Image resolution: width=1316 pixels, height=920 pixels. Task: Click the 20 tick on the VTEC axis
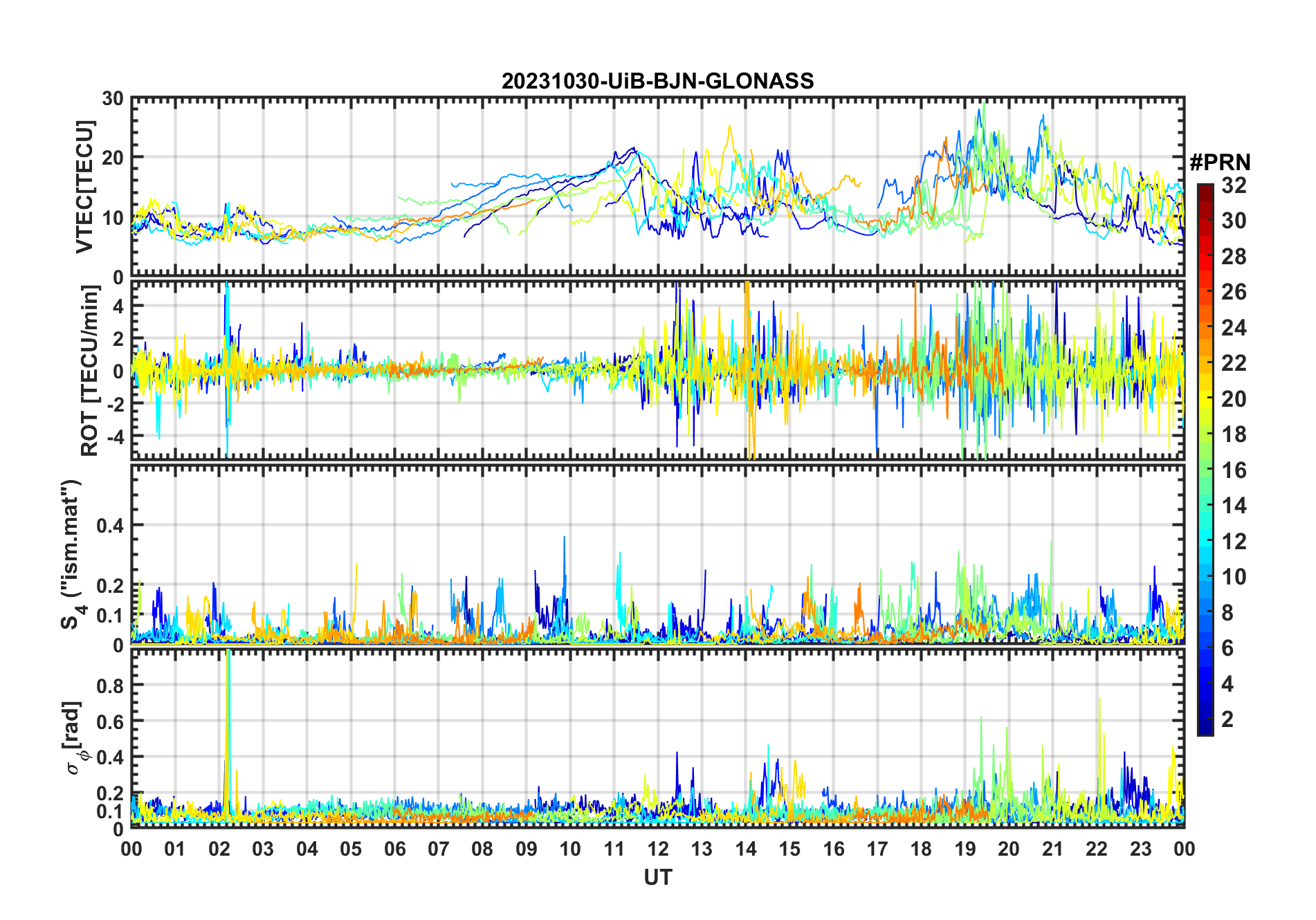pos(113,158)
